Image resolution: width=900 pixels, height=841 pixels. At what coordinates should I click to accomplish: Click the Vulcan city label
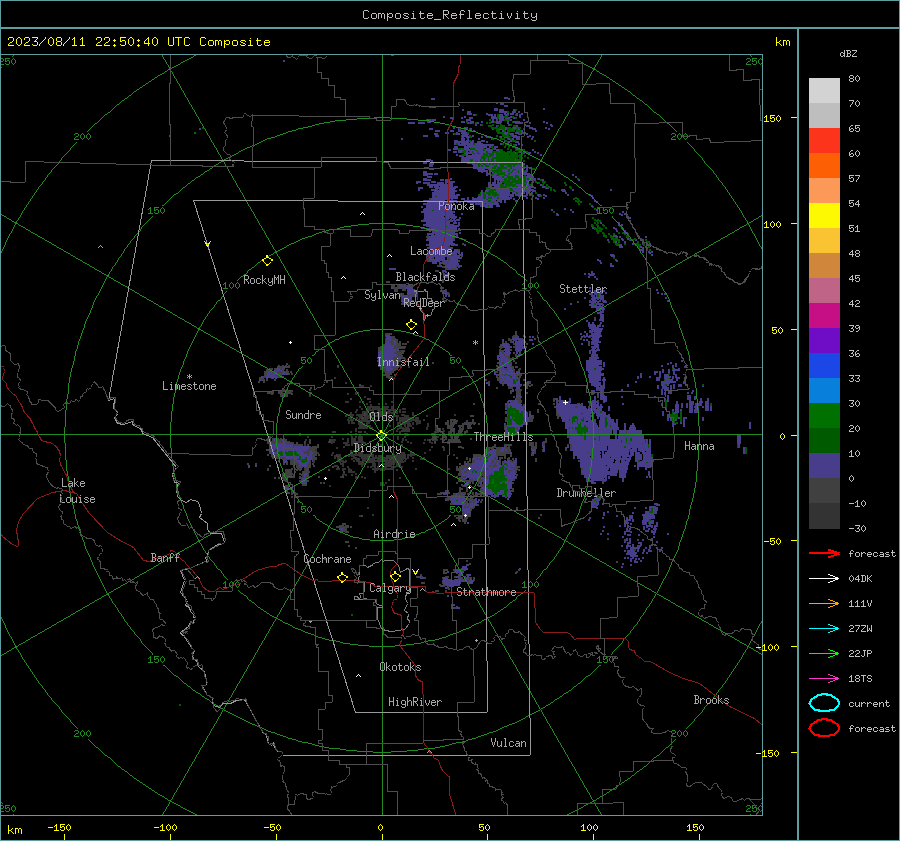click(508, 743)
